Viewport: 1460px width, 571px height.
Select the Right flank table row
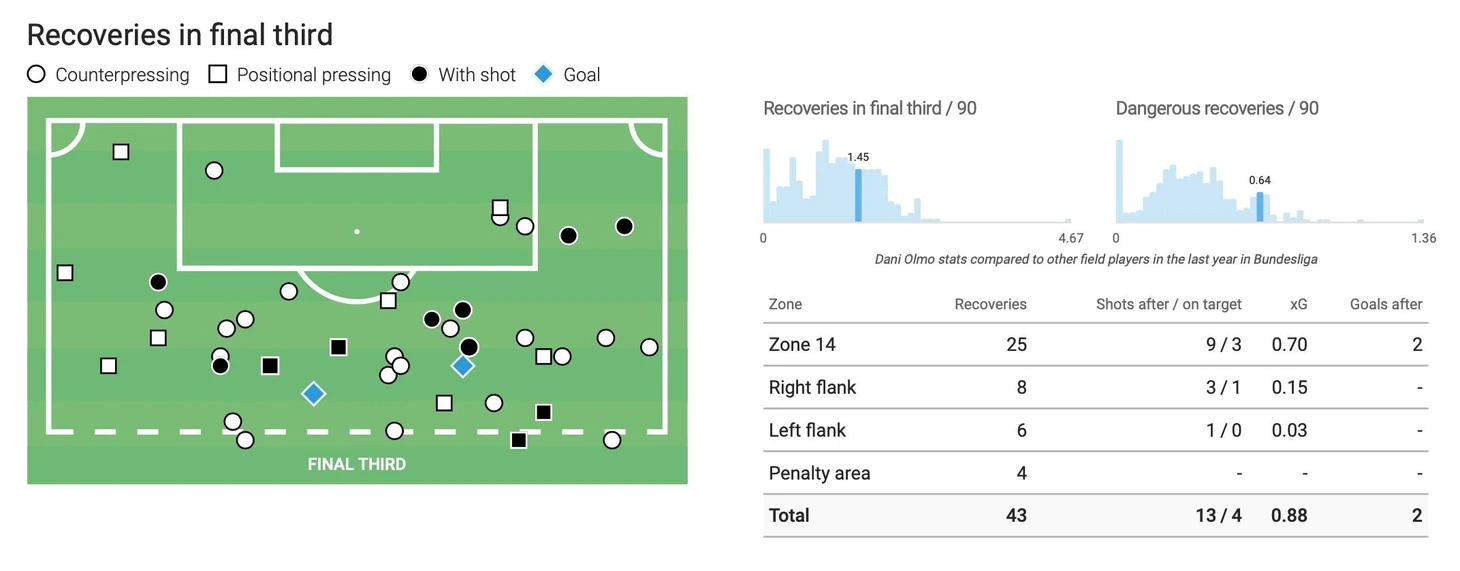tap(1095, 387)
